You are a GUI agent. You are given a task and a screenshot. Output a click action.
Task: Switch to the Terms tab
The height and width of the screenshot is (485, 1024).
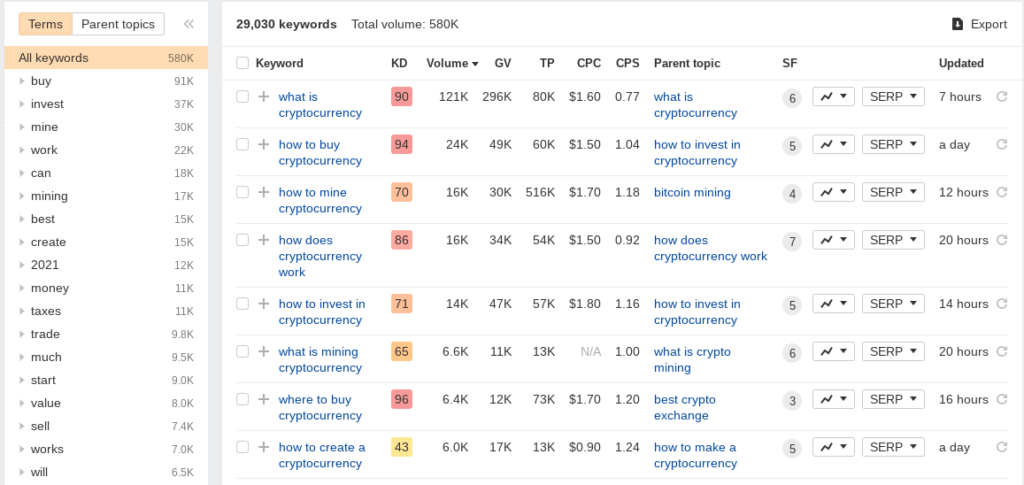tap(46, 24)
